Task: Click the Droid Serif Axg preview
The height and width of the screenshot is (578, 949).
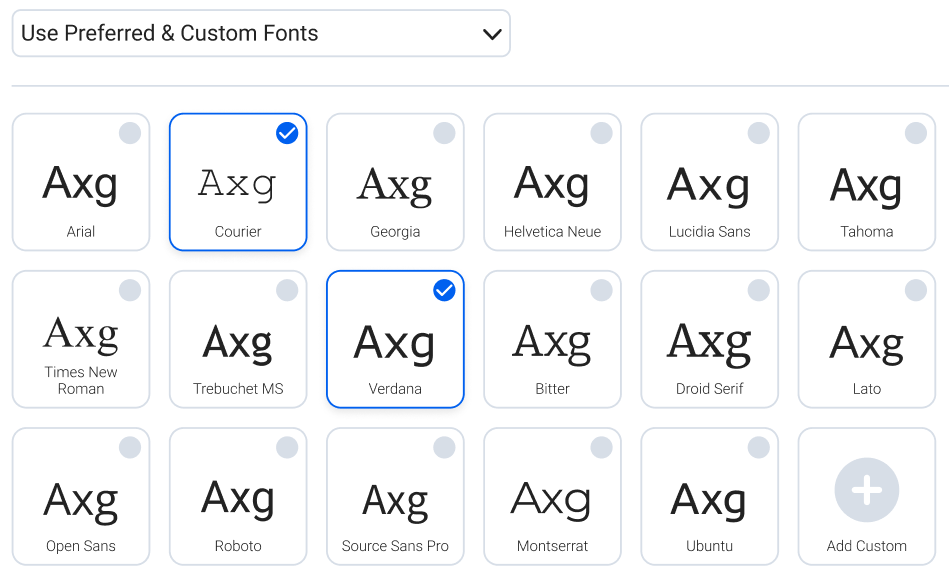Action: pyautogui.click(x=709, y=344)
